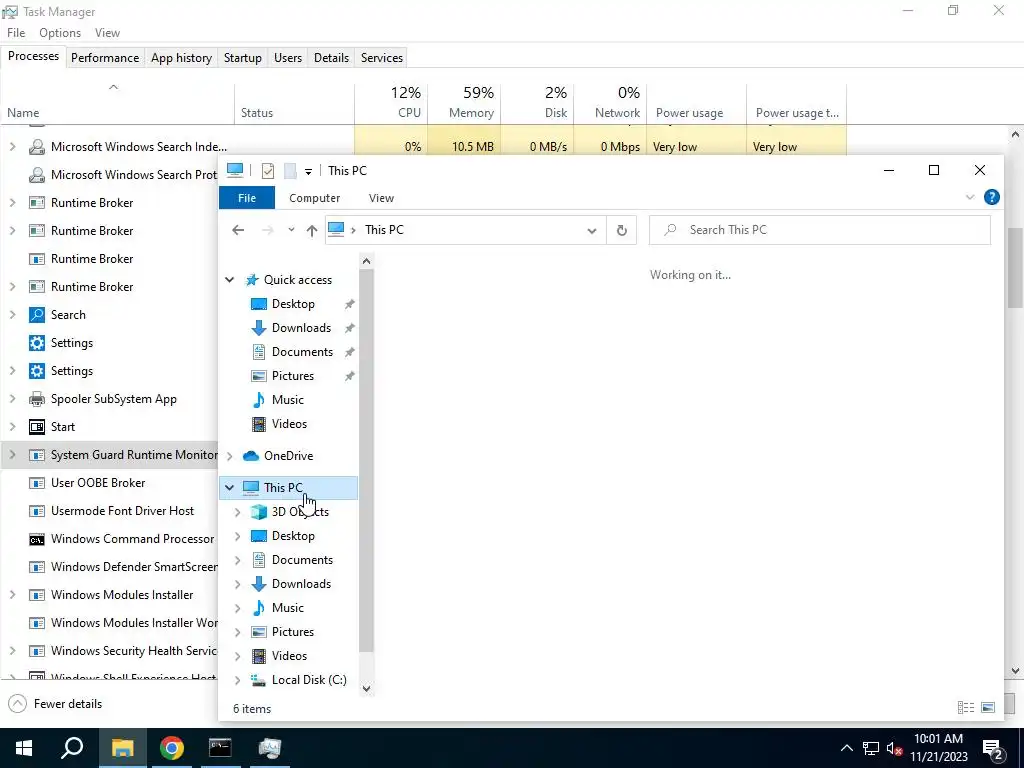The height and width of the screenshot is (768, 1024).
Task: Switch to the Startup tab
Action: pos(242,57)
